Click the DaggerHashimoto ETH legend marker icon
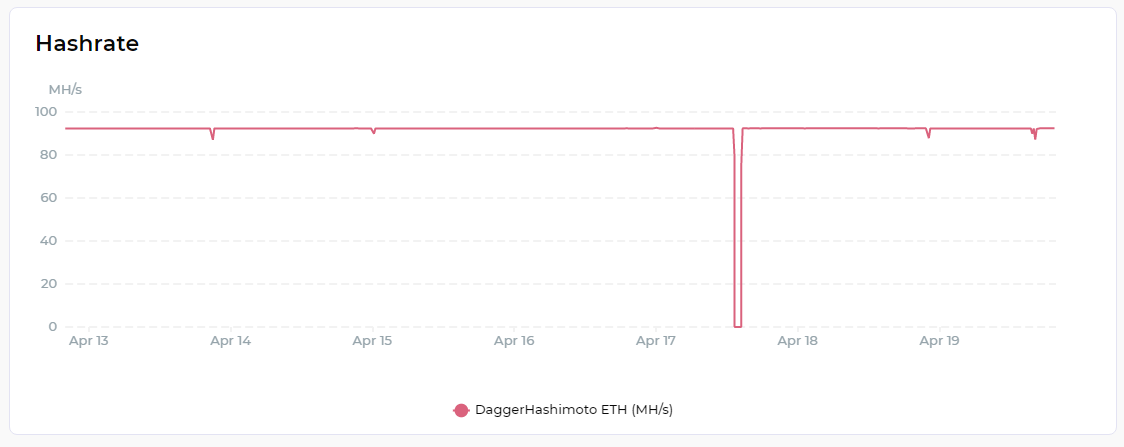 click(461, 410)
